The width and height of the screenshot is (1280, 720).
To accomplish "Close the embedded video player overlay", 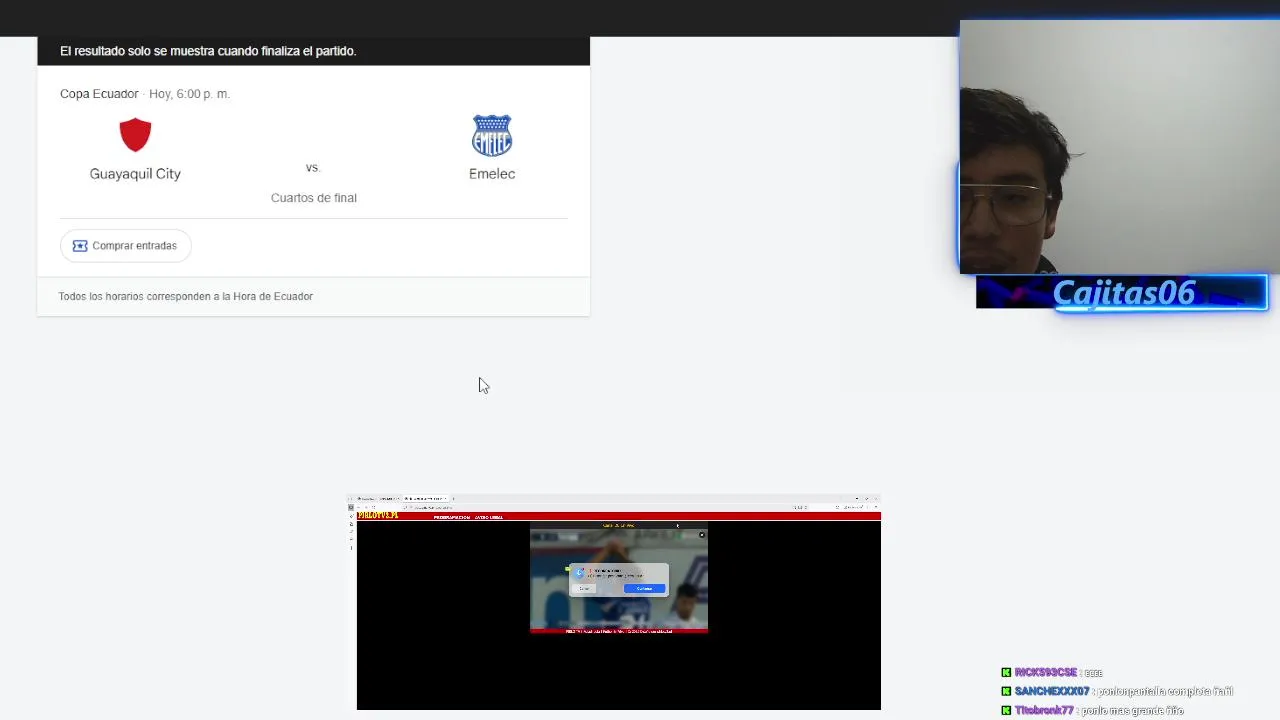I will pos(701,535).
